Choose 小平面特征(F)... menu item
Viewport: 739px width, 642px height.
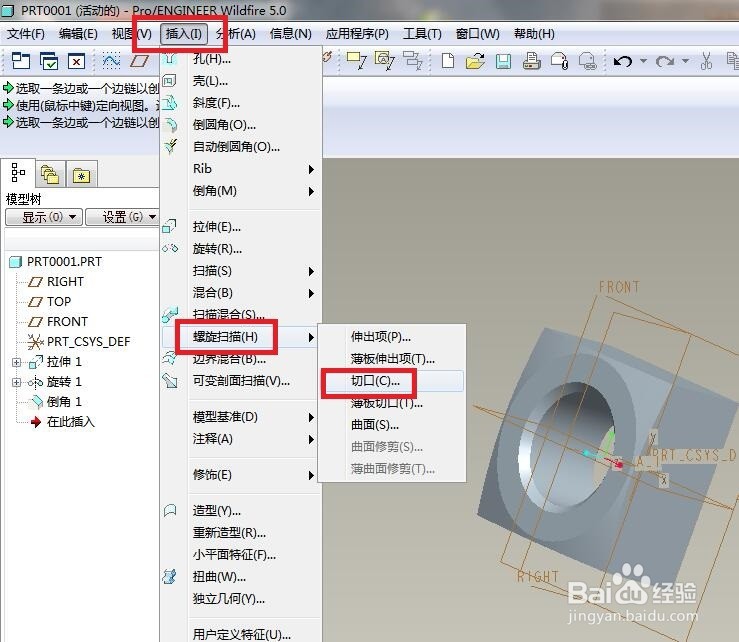pos(234,555)
